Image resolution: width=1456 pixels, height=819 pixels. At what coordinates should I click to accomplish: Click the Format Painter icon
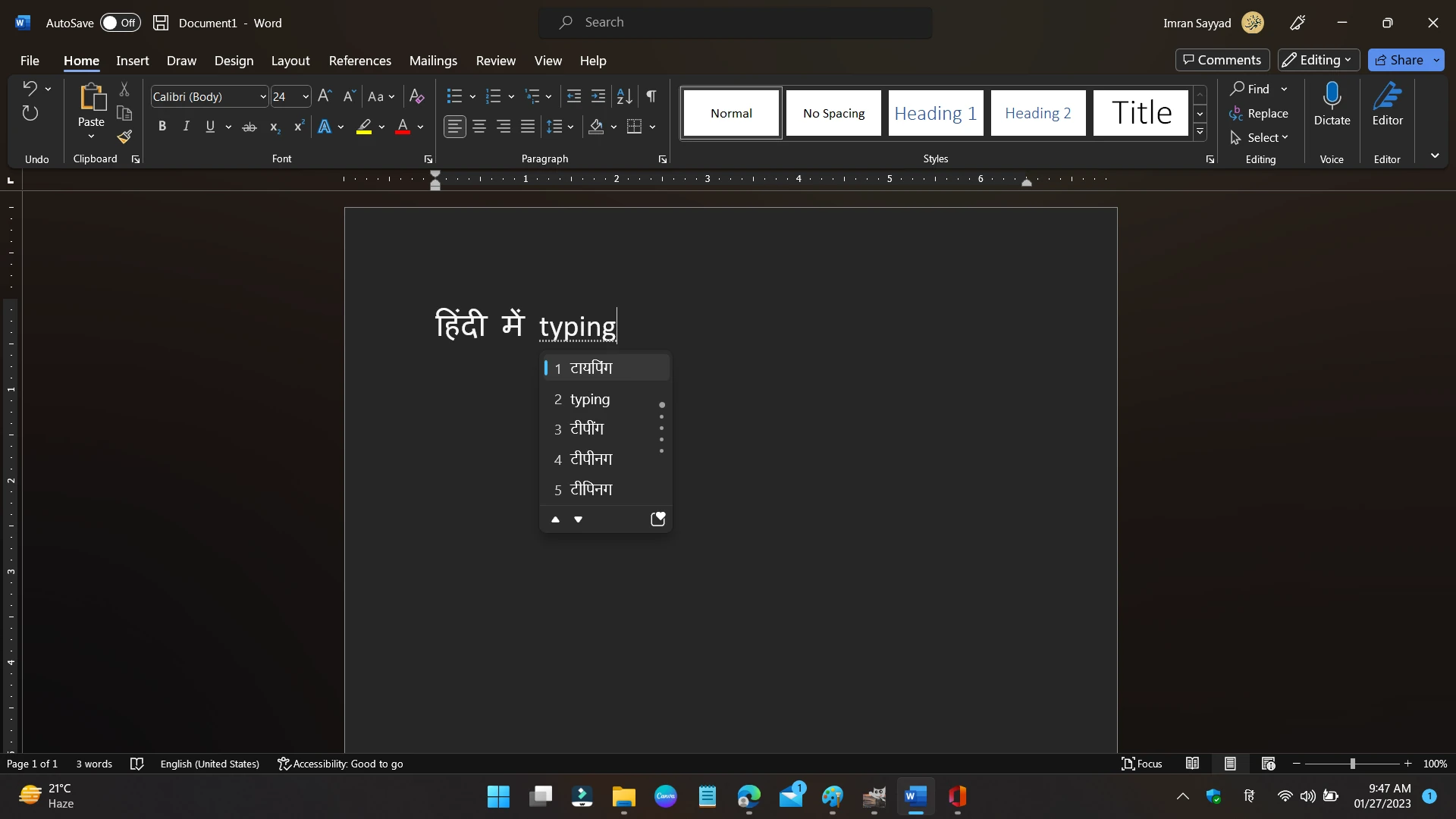(124, 137)
